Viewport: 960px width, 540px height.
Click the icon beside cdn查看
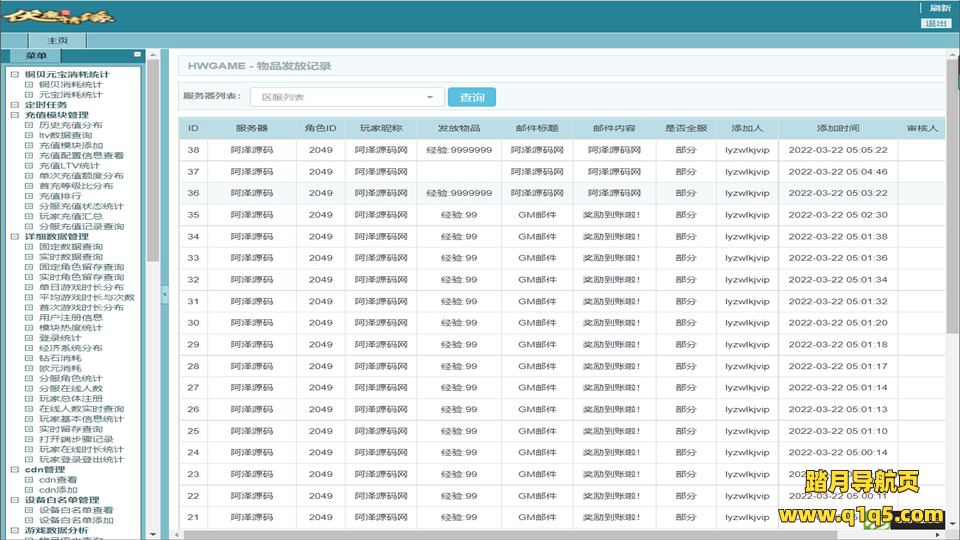[29, 480]
